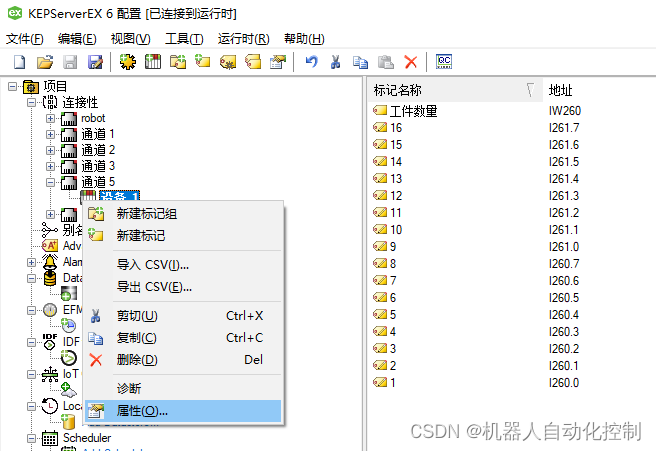Expand the 通道 3 node
Viewport: 656px width, 451px height.
coord(51,166)
